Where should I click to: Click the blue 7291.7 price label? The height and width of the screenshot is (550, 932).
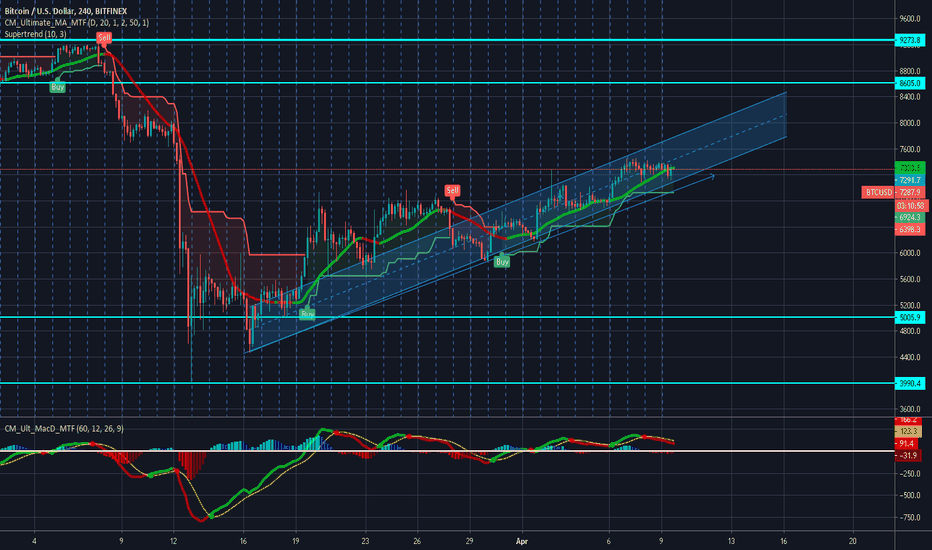pos(910,180)
